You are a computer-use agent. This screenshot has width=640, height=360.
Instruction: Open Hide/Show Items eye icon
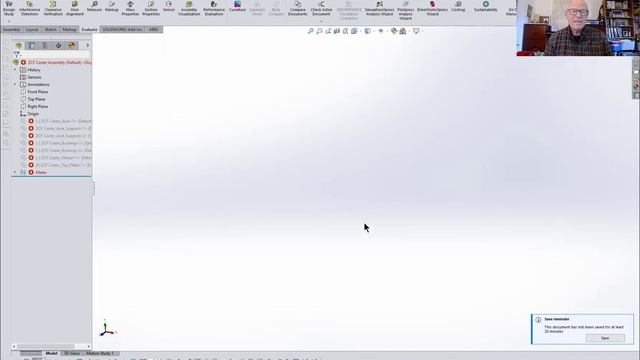pos(381,31)
